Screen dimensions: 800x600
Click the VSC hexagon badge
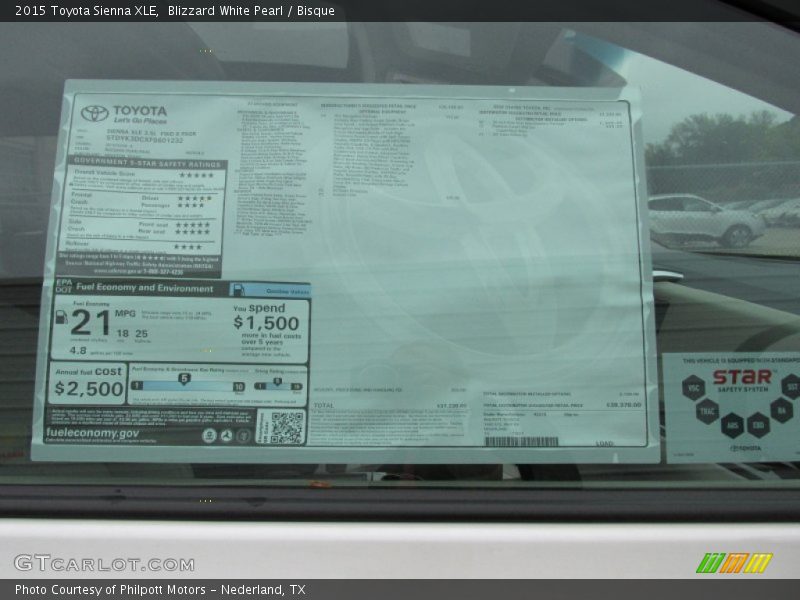(693, 387)
